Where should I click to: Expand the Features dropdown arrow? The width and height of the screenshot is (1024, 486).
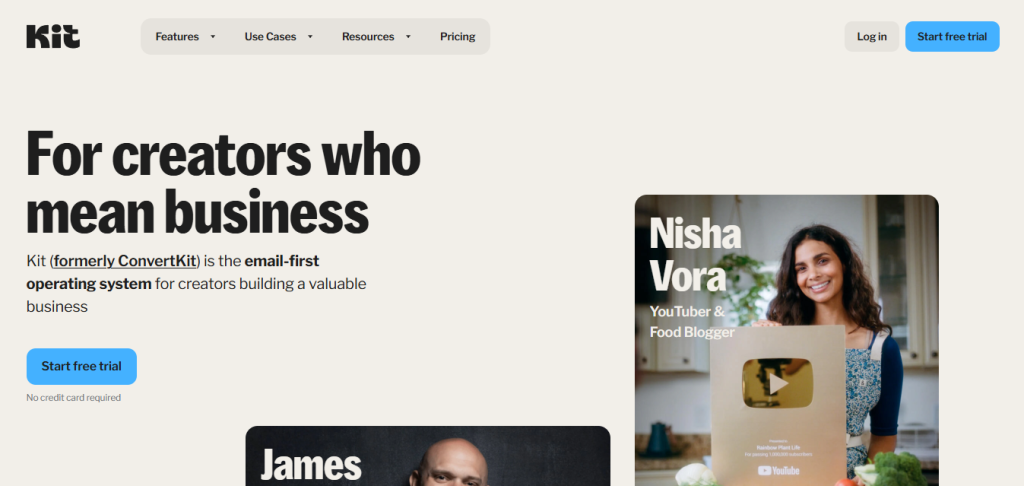(212, 37)
